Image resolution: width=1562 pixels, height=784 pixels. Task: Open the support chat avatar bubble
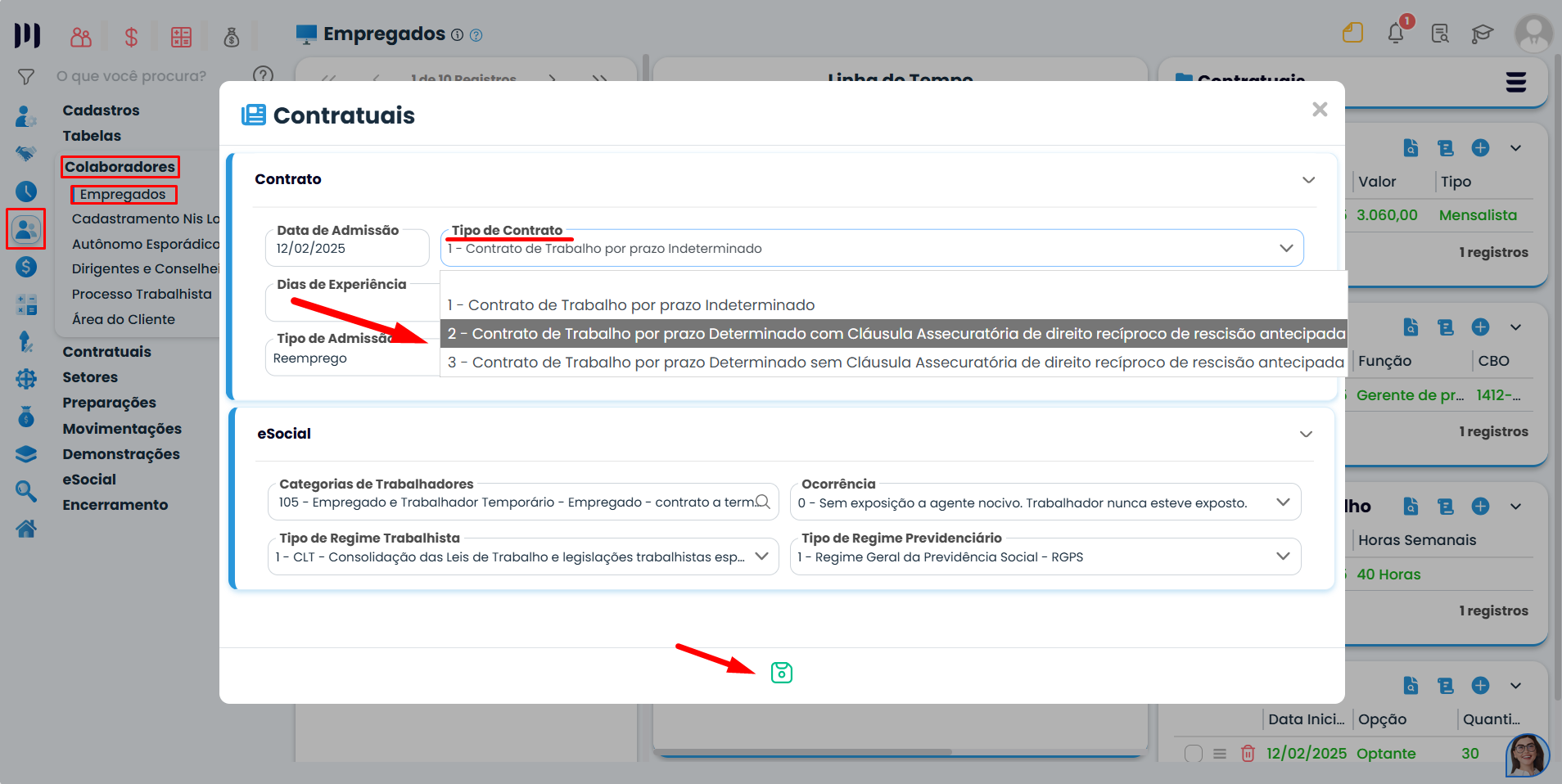[1528, 755]
